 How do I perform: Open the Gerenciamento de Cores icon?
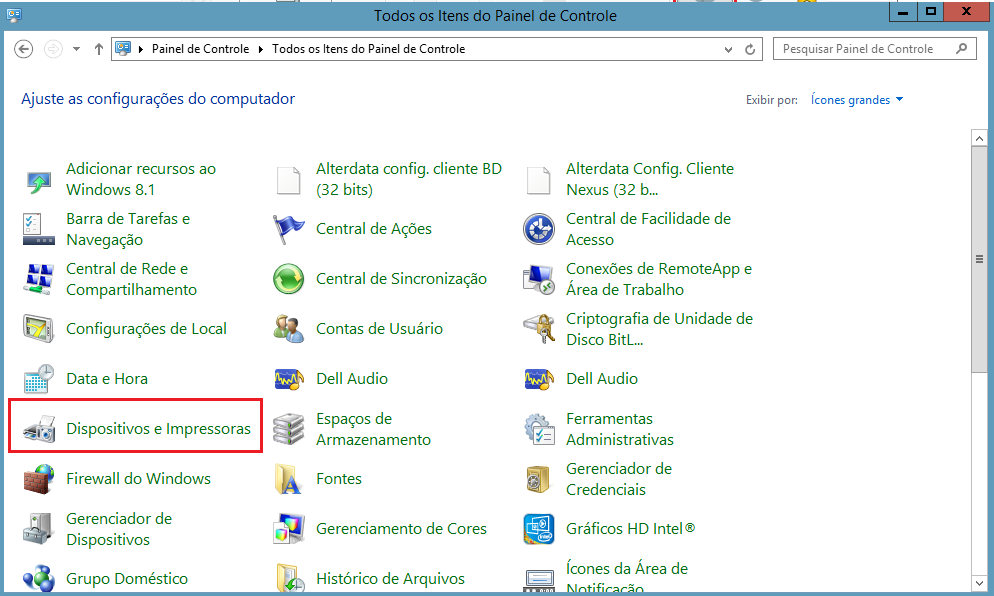coord(288,529)
